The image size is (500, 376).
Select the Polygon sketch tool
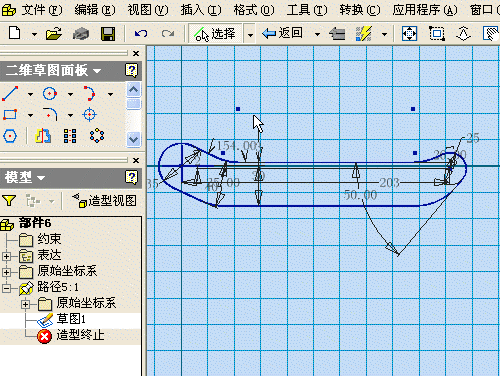tap(10, 136)
